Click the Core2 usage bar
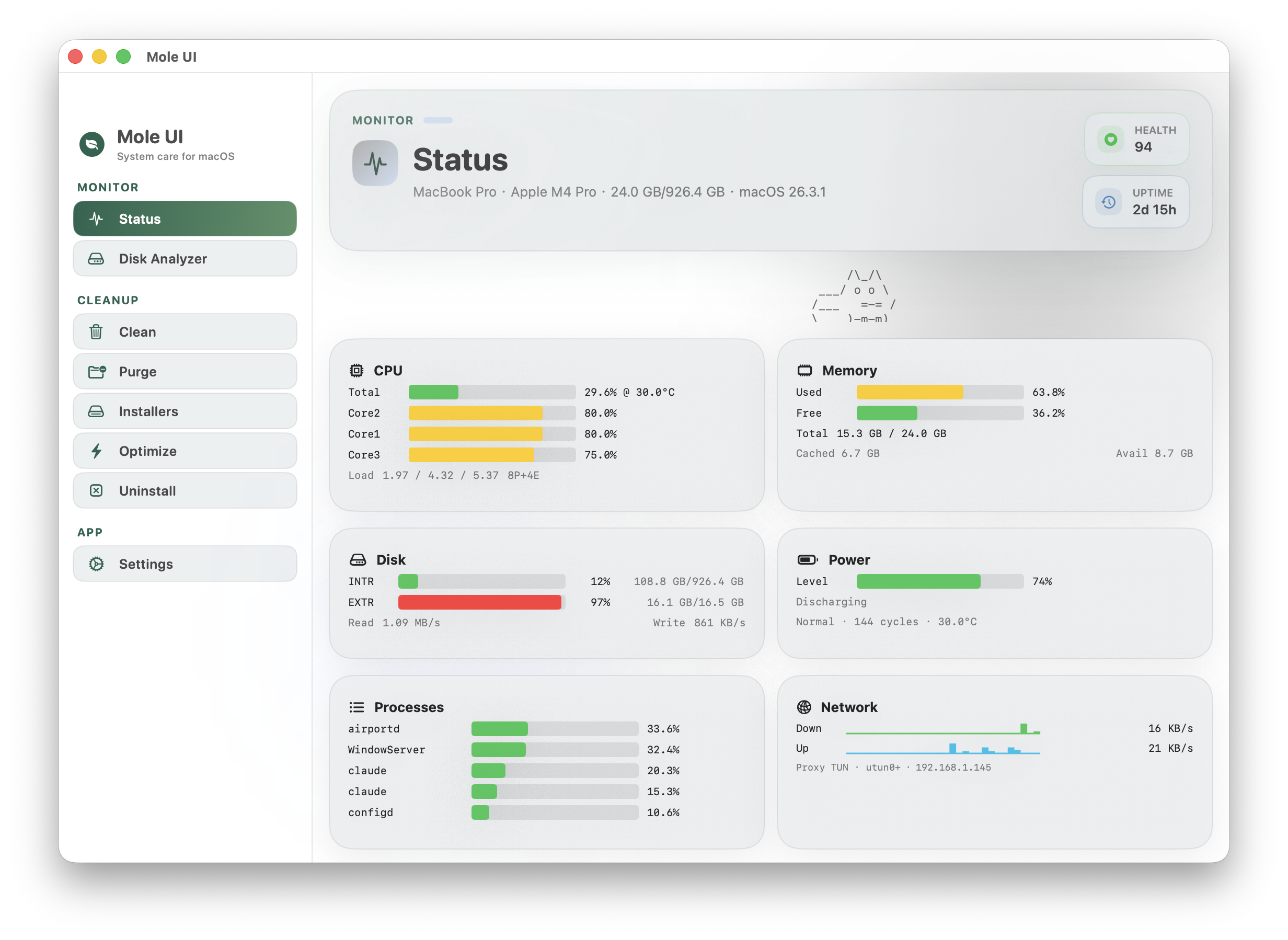 pos(492,413)
